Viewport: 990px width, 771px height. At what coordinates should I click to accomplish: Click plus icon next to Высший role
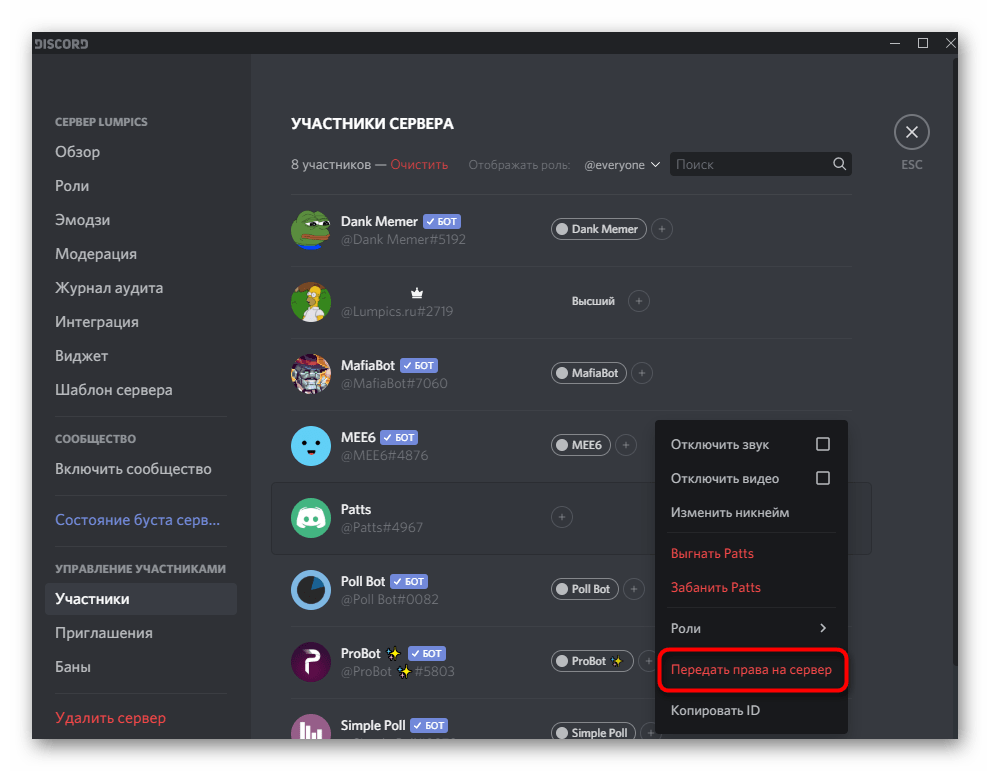click(x=639, y=301)
